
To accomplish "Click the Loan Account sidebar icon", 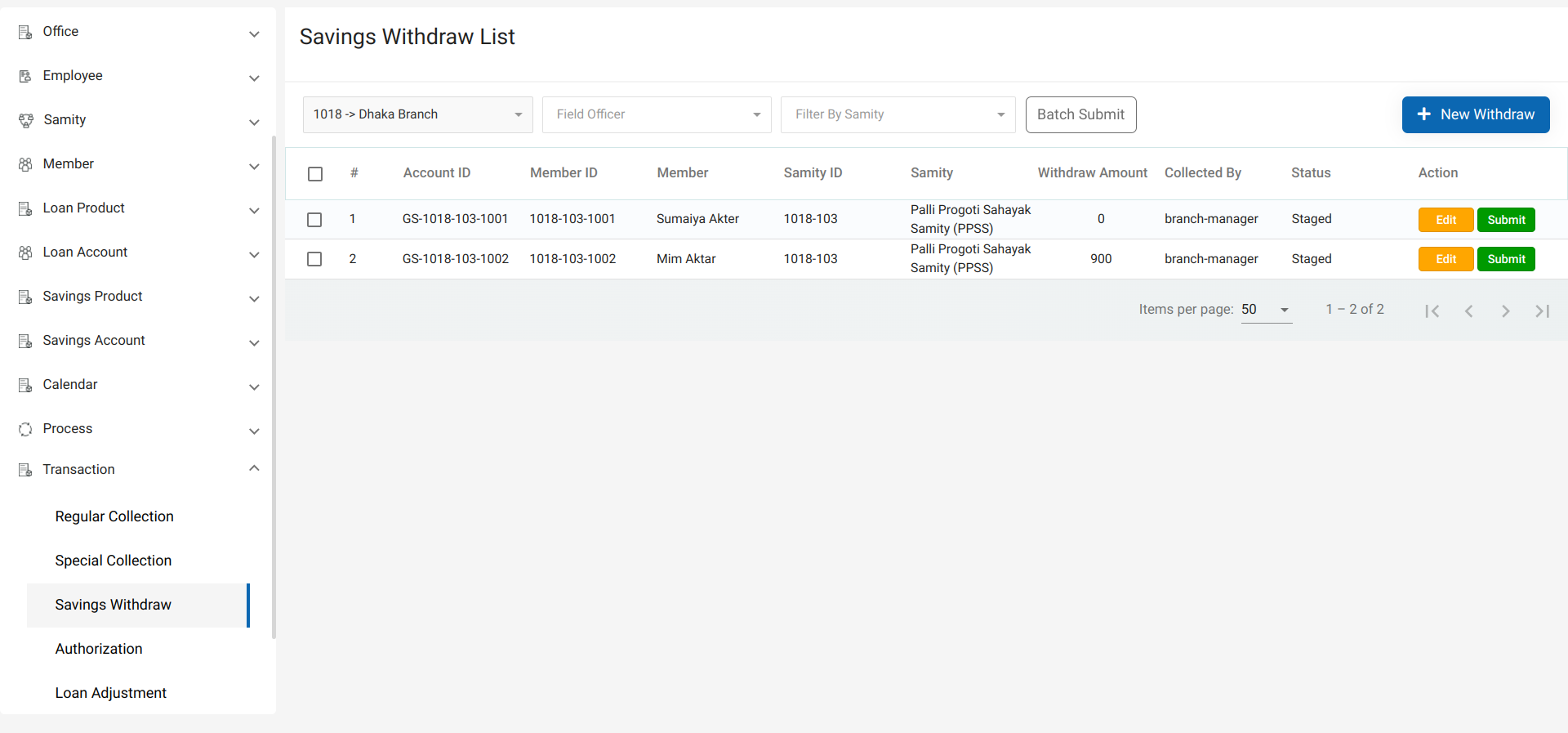I will pyautogui.click(x=25, y=253).
